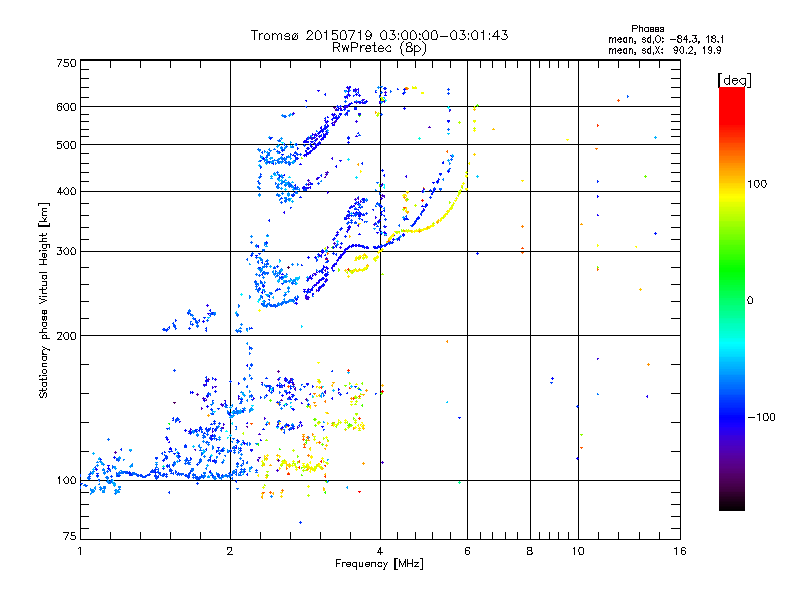Click the 'mean, sd,X: 90.2, 19.9' statistic
Viewport: 800px width, 600px height.
click(x=664, y=50)
